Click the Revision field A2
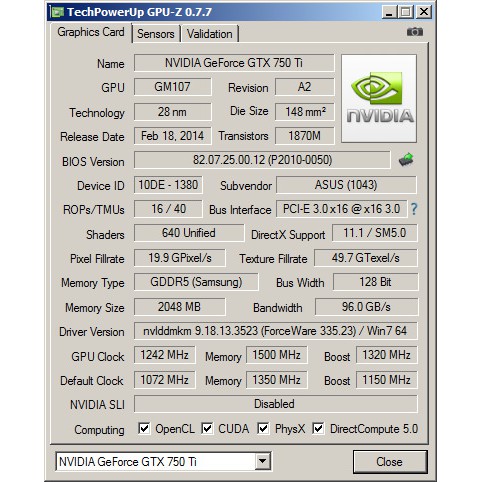This screenshot has height=482, width=482. 304,87
